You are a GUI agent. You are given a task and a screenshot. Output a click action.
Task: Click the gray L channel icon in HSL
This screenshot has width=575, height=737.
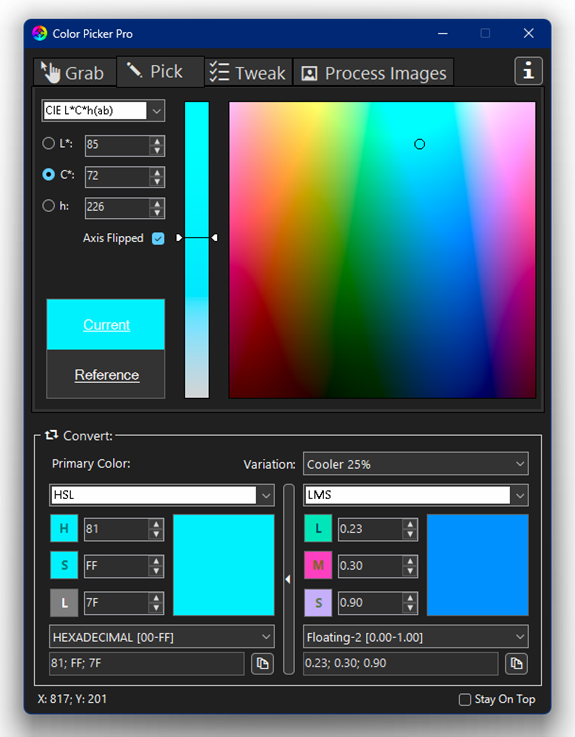(64, 603)
